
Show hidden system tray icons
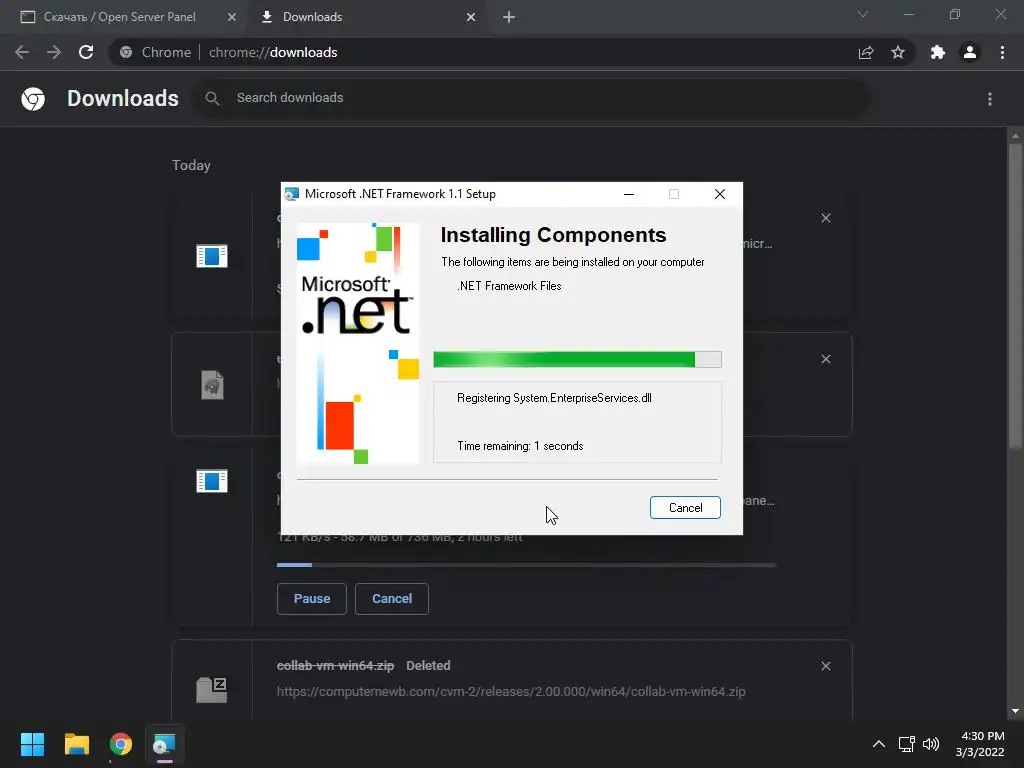click(879, 744)
